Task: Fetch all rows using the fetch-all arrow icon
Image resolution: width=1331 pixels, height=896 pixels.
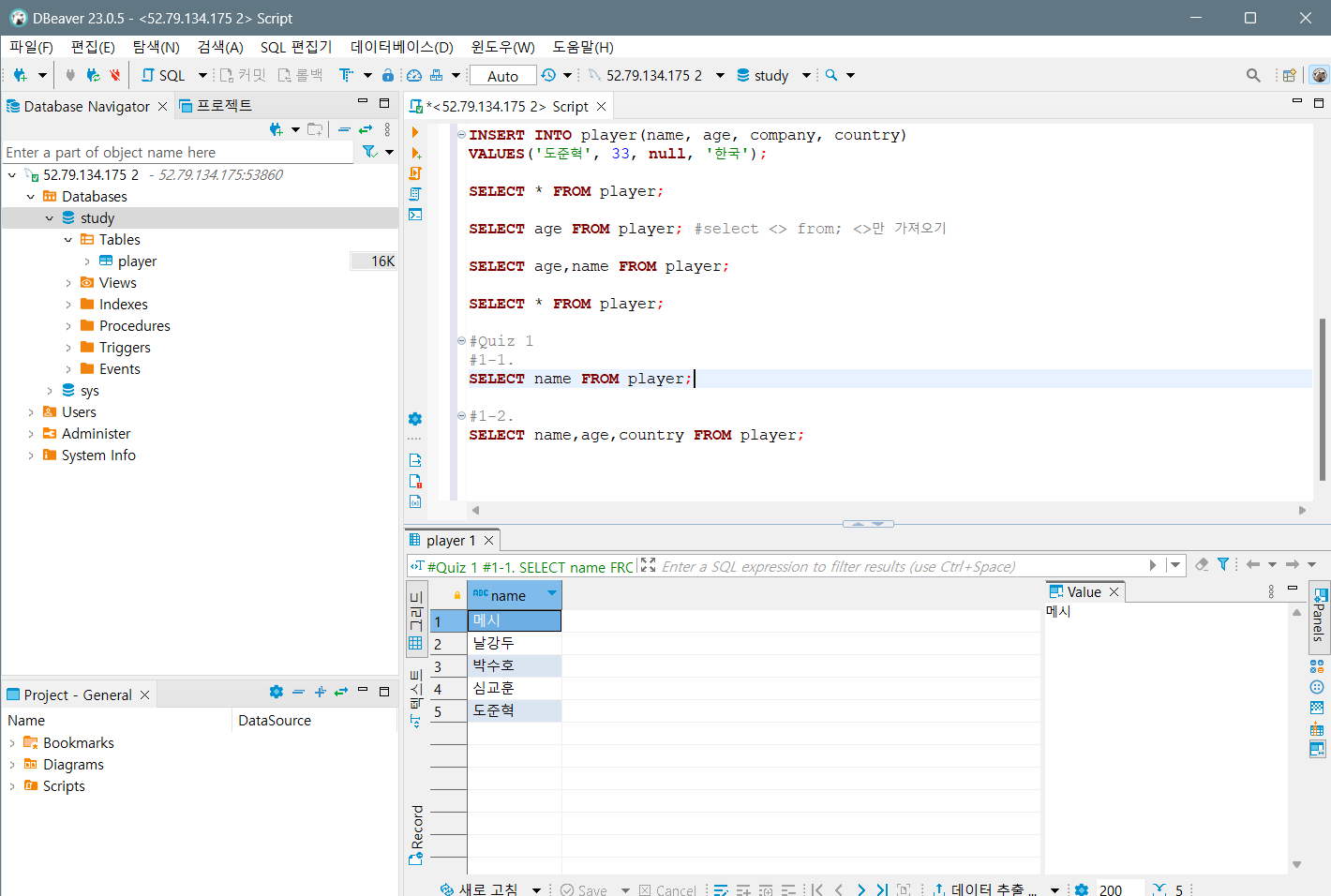Action: pyautogui.click(x=881, y=889)
